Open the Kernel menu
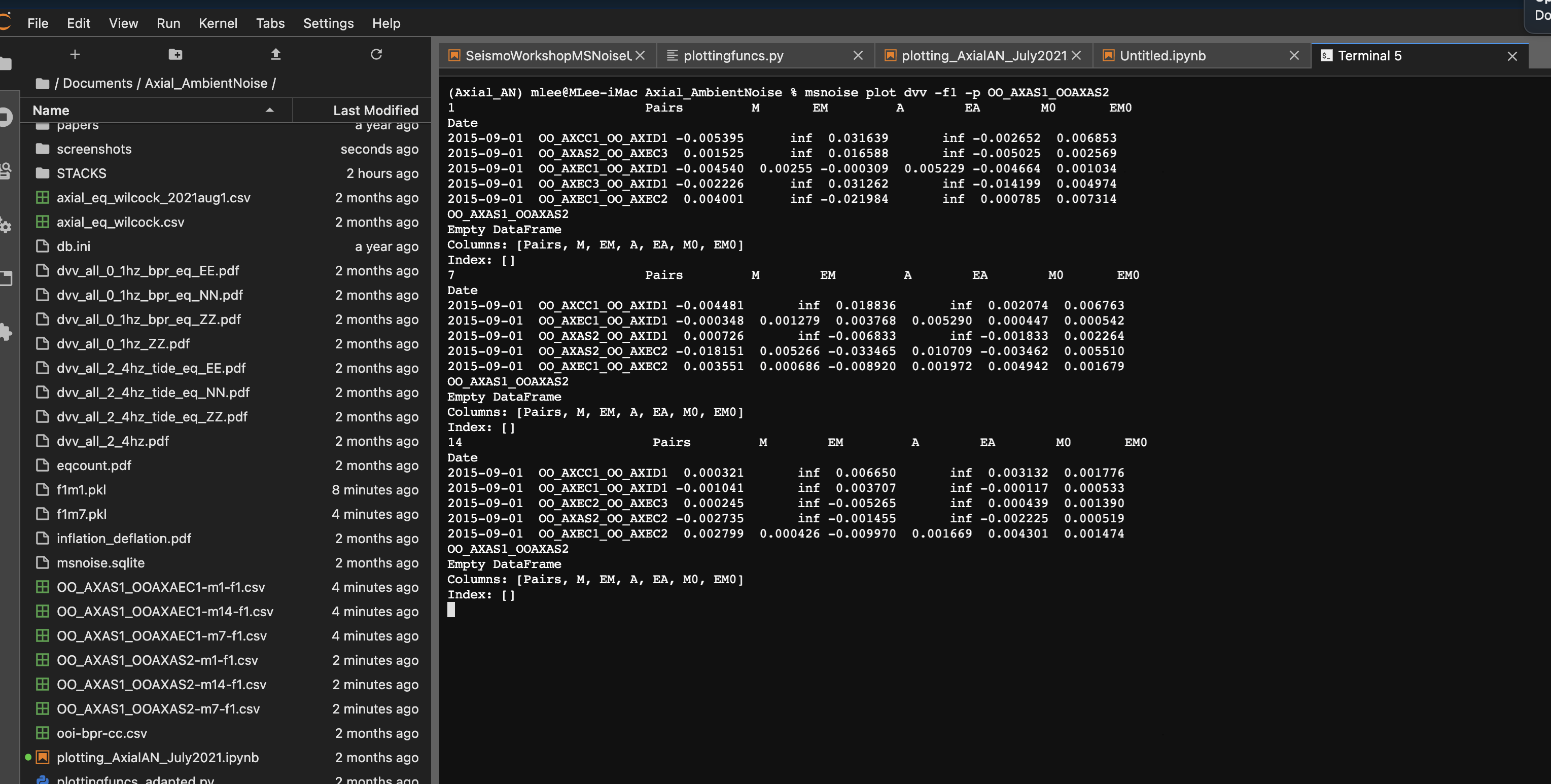Viewport: 1551px width, 784px height. coord(218,23)
